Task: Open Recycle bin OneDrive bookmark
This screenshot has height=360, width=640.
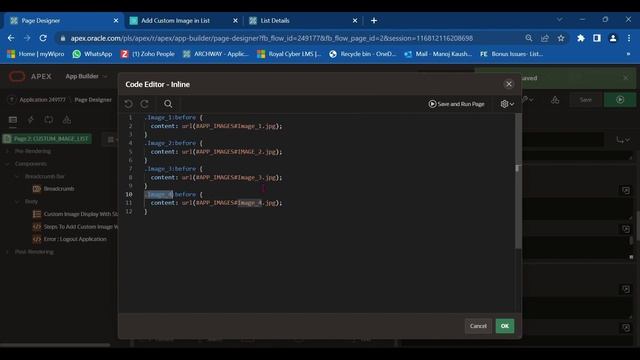Action: [x=362, y=54]
